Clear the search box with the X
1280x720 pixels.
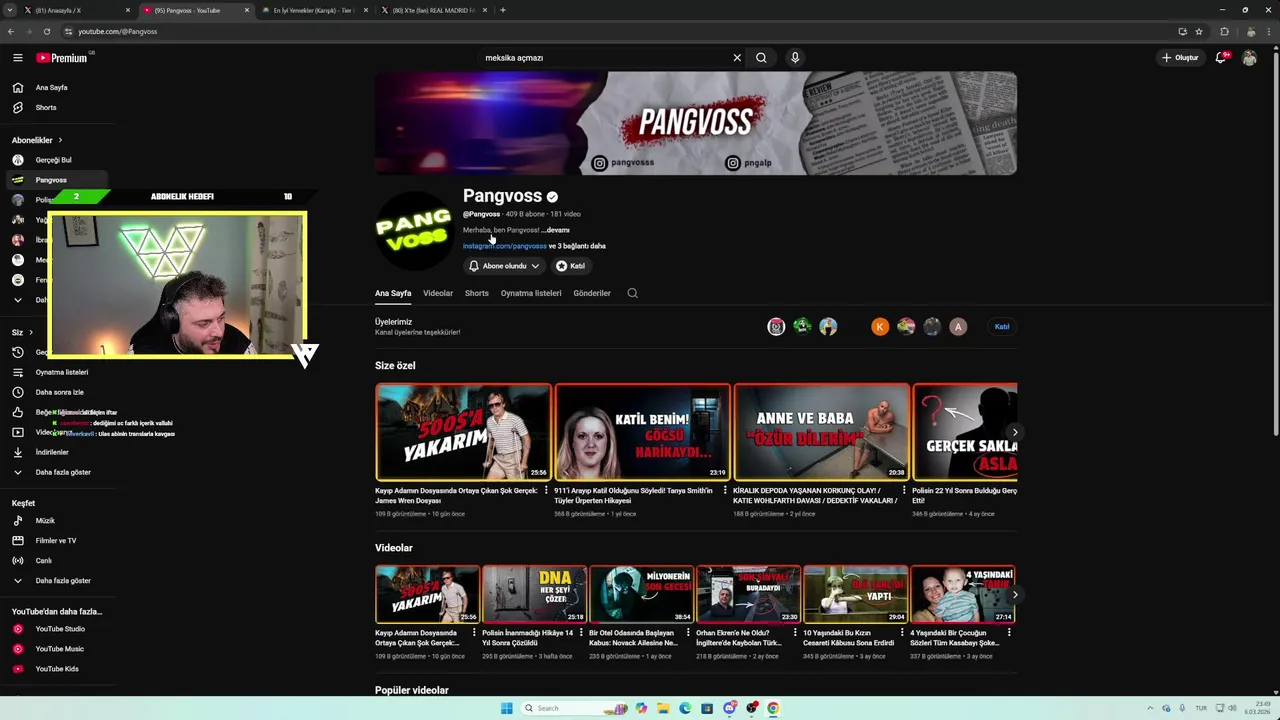tap(737, 58)
